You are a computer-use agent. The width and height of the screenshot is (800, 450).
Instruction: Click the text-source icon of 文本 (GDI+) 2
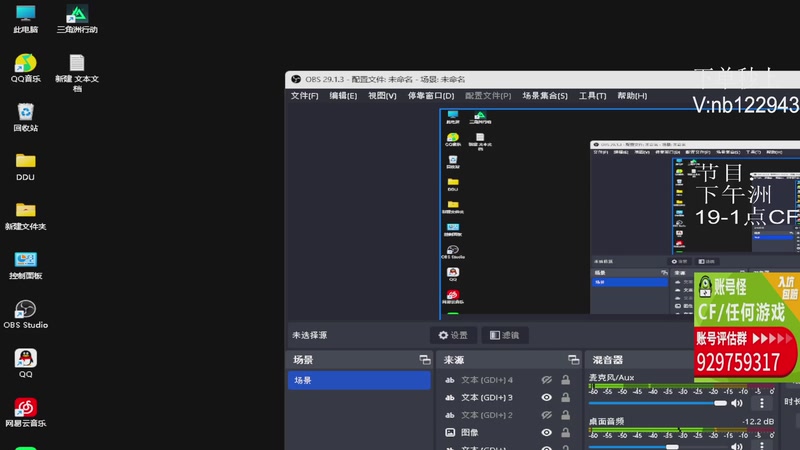(449, 415)
